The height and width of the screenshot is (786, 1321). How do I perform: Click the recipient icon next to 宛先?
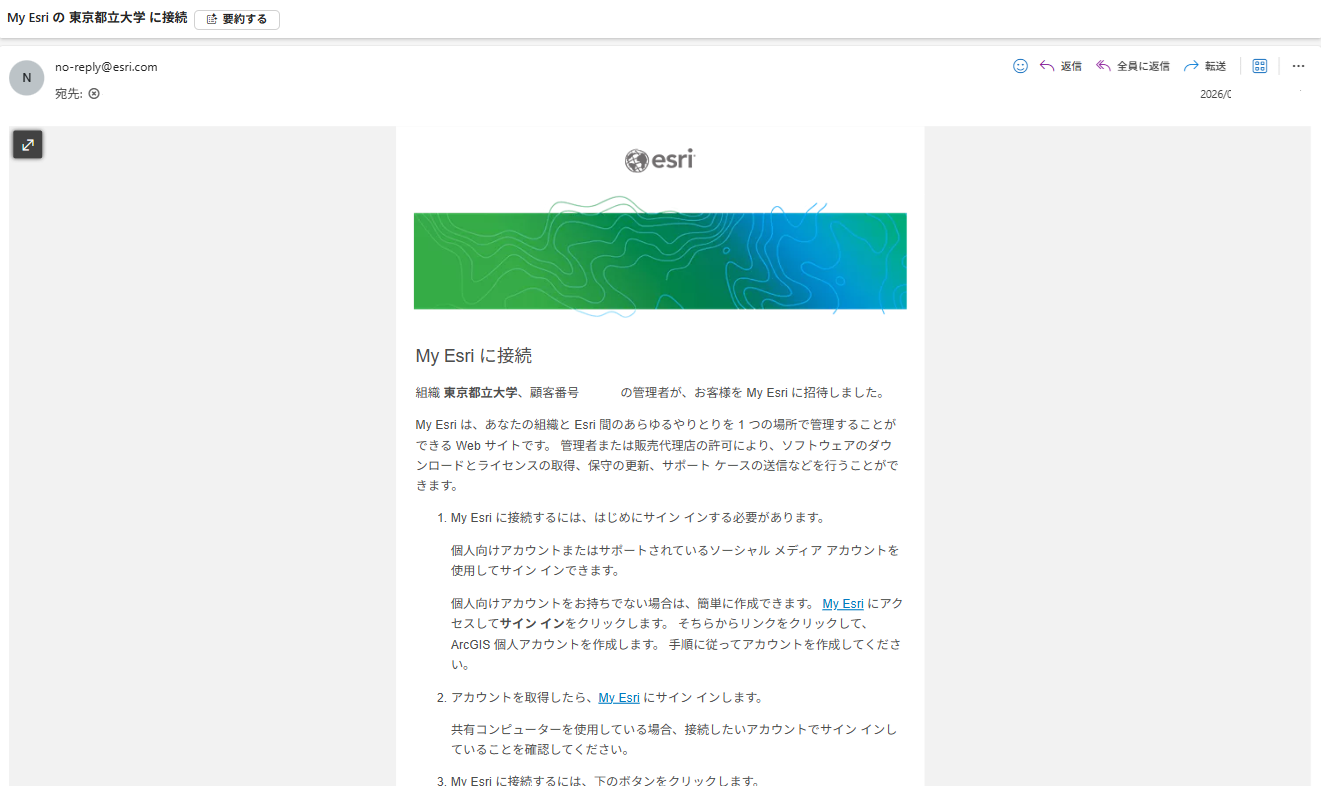click(94, 93)
